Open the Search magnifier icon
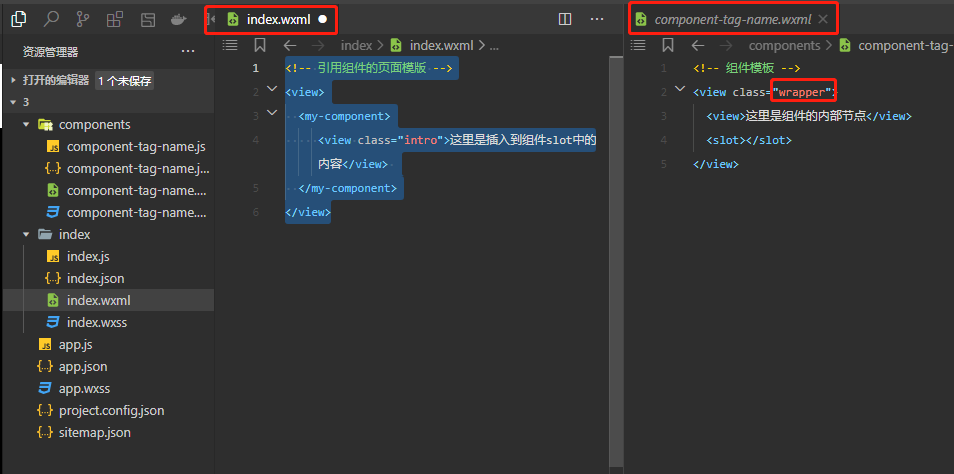 [x=51, y=19]
